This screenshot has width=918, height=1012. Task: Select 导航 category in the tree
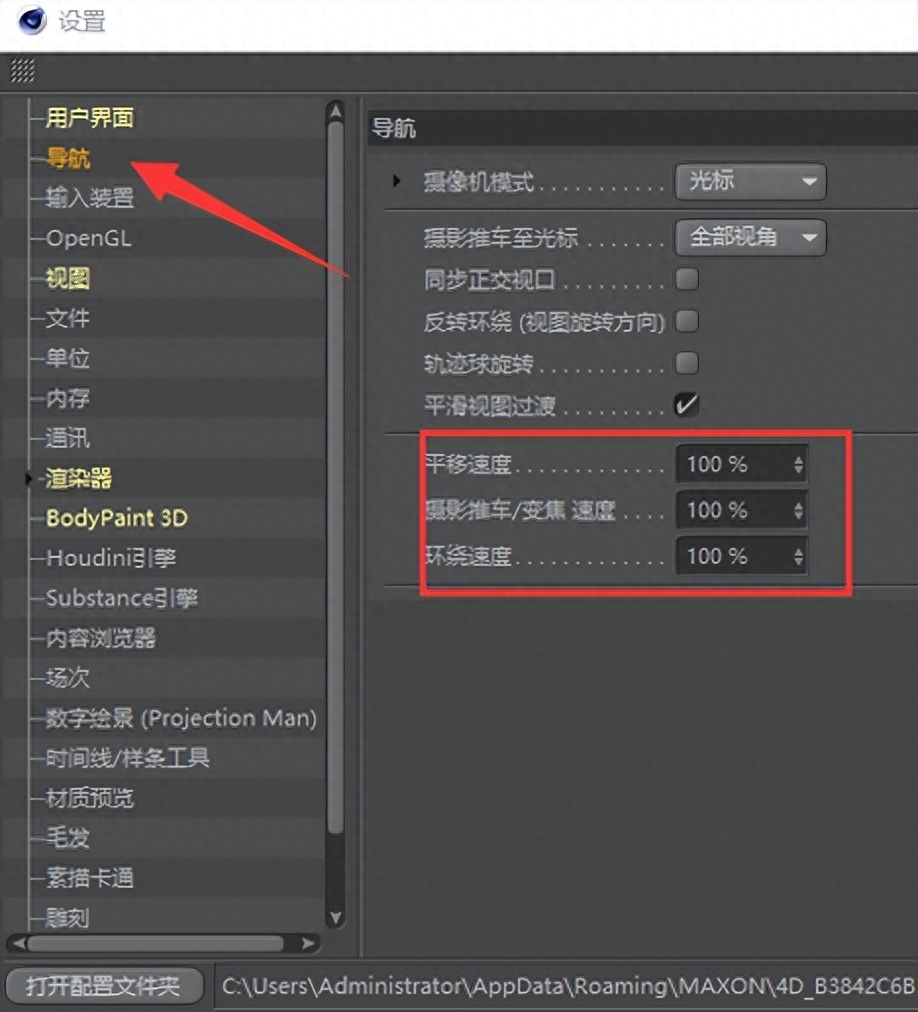coord(67,158)
